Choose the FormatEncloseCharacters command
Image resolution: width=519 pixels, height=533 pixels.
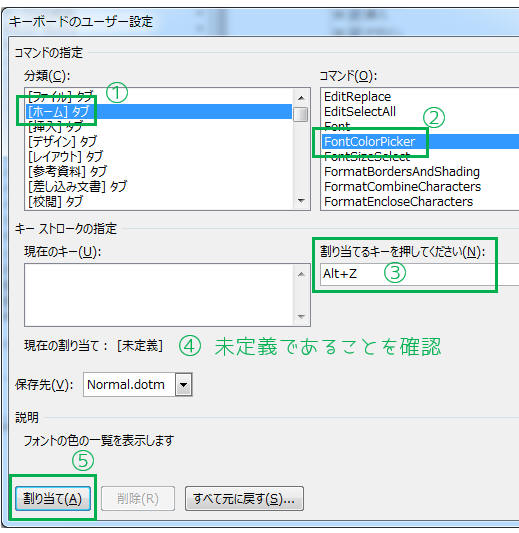point(420,201)
